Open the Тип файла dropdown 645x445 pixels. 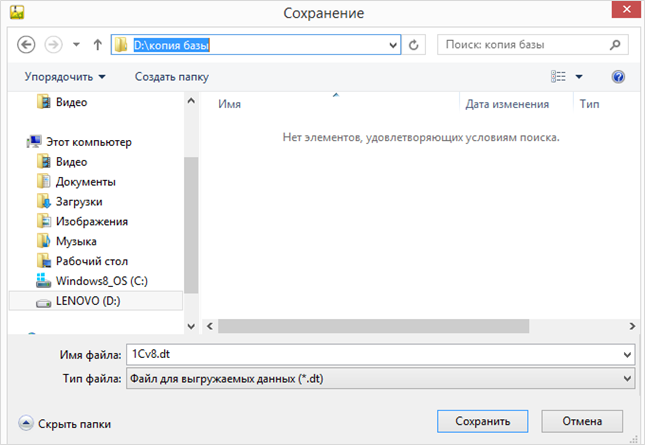(x=627, y=378)
